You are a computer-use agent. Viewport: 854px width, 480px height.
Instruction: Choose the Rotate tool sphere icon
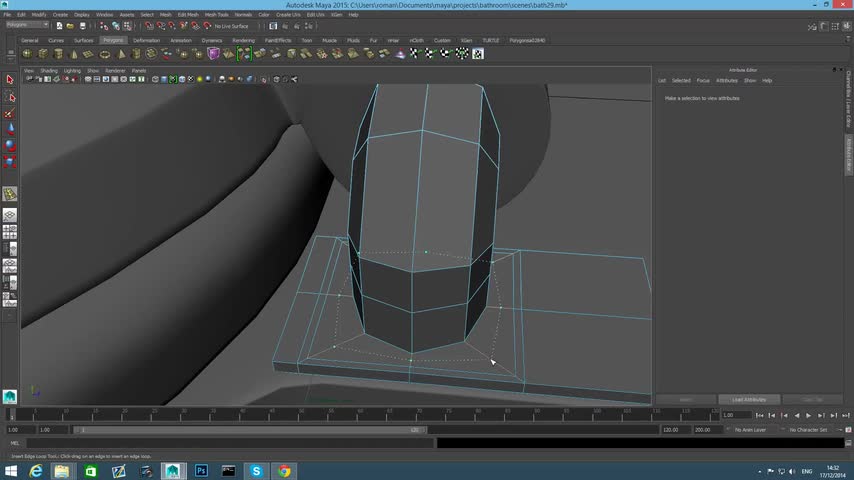tap(10, 145)
